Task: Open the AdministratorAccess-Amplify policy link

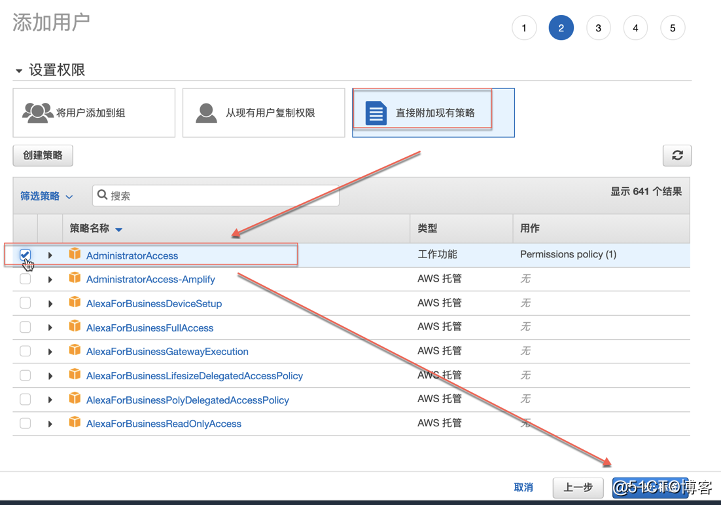Action: point(151,279)
